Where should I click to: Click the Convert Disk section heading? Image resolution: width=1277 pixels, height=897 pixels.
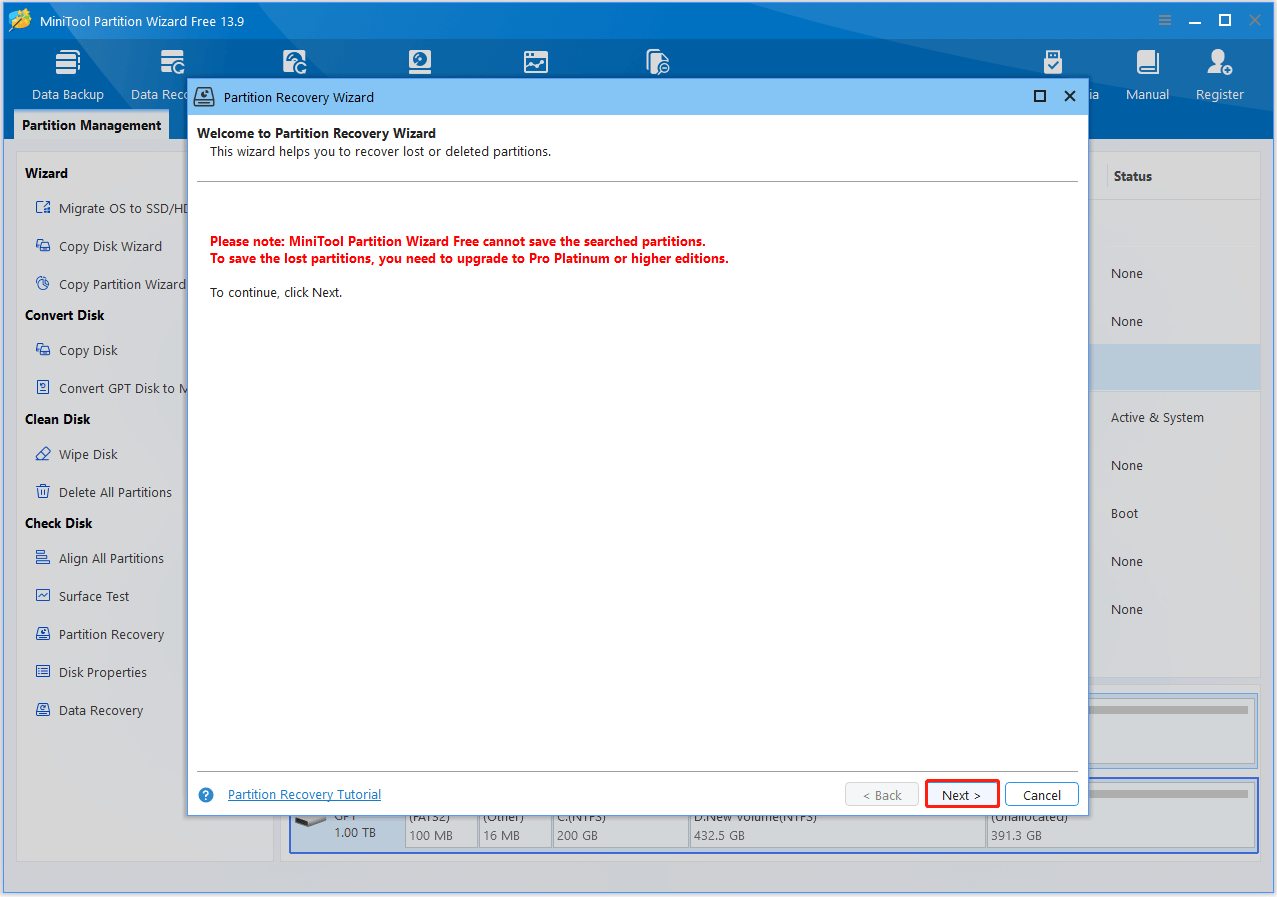[65, 315]
